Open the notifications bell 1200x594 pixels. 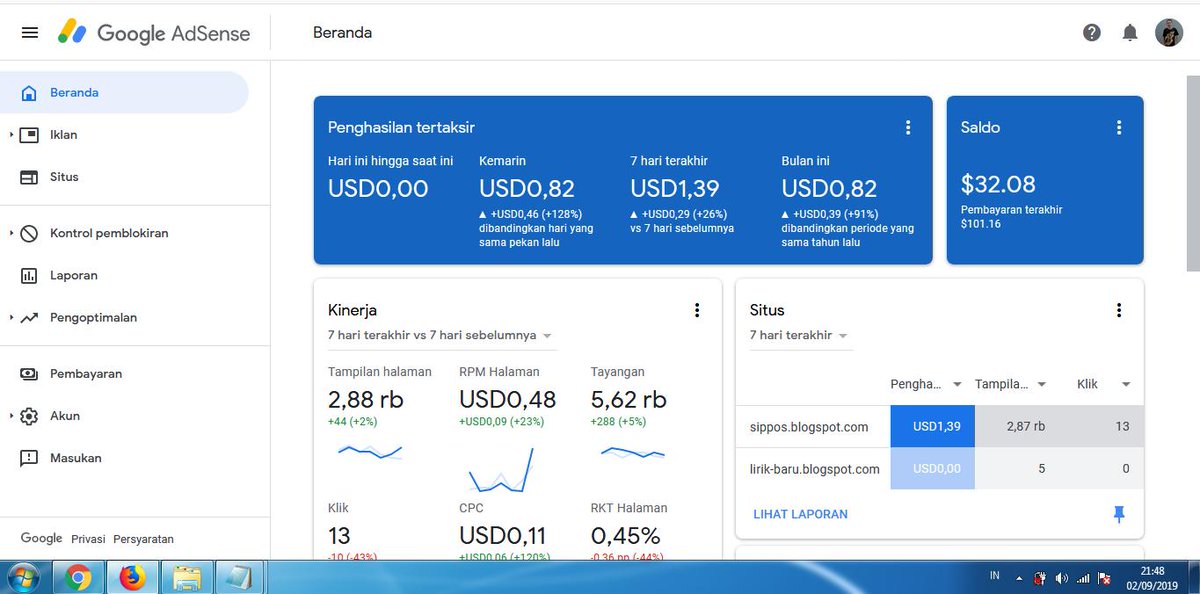pos(1130,33)
